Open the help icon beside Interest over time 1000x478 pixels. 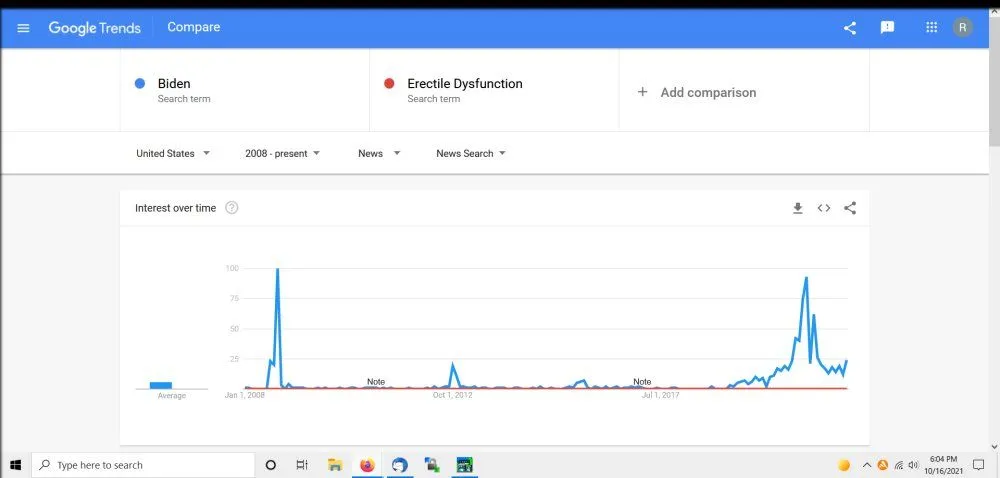(232, 208)
